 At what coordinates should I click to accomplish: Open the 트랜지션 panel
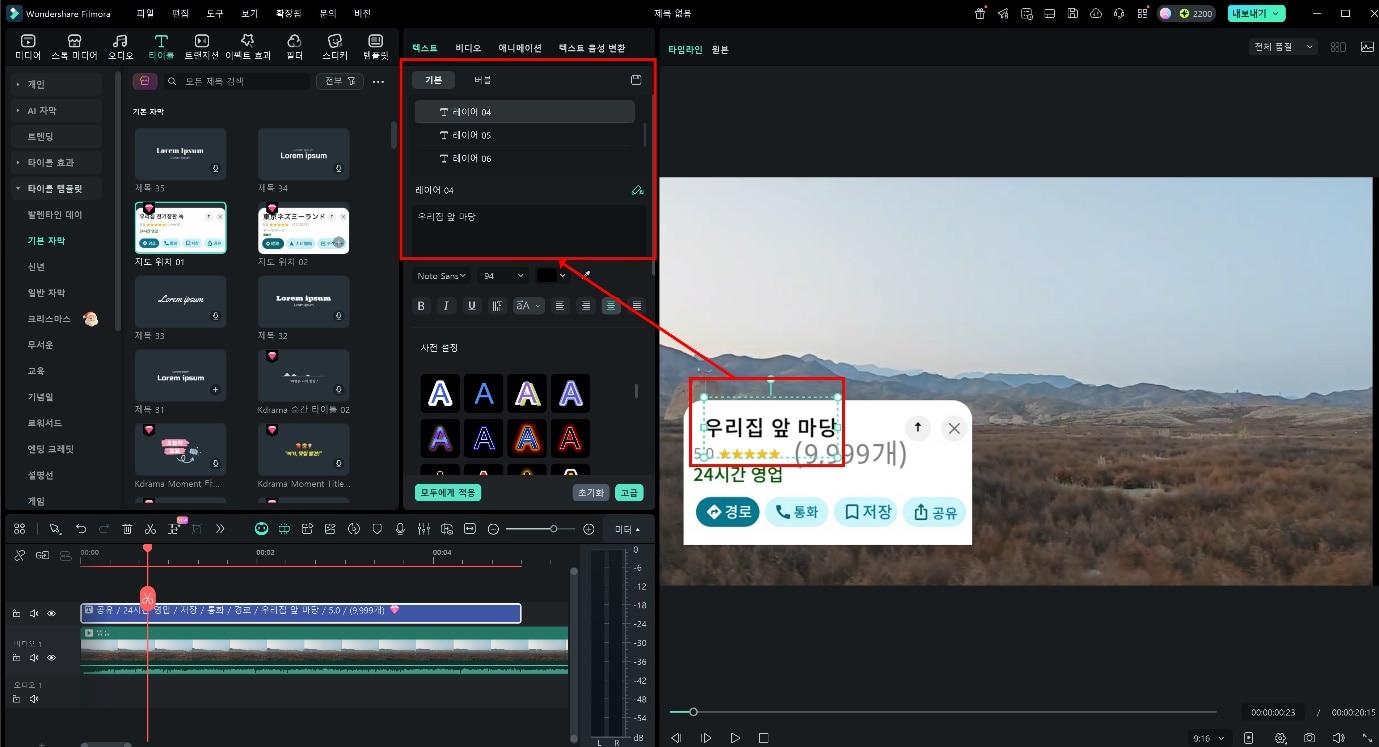(201, 45)
